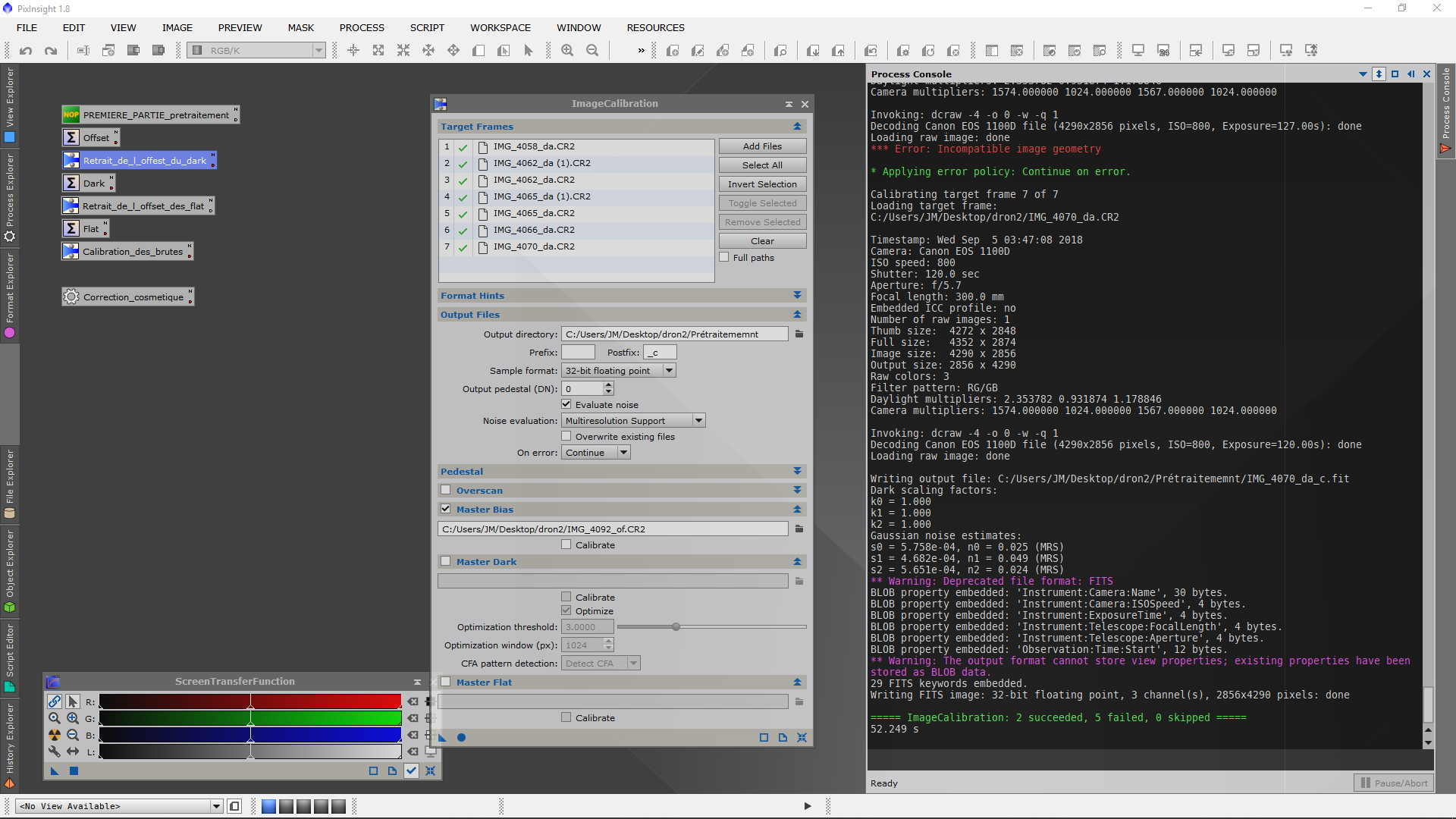Viewport: 1456px width, 819px height.
Task: Enable the Overscan section checkbox
Action: [x=446, y=490]
